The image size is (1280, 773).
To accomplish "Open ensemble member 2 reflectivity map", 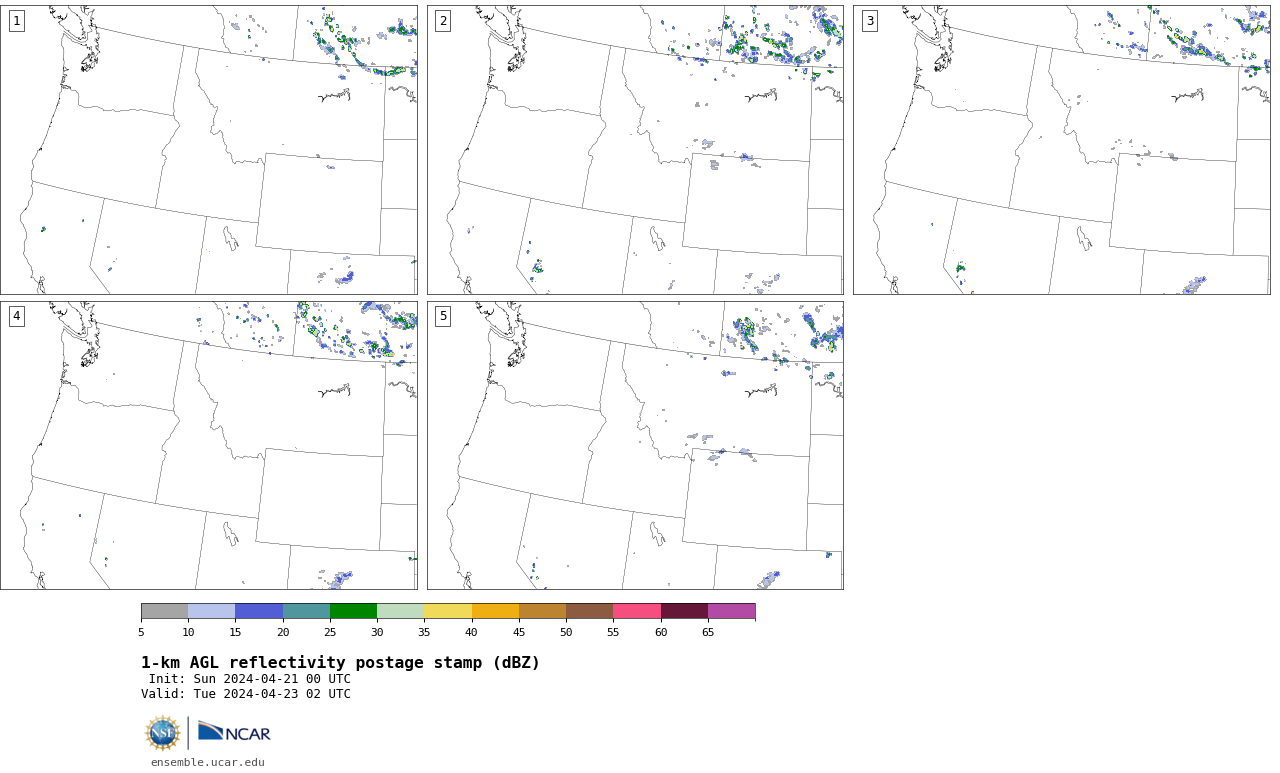I will [x=635, y=150].
